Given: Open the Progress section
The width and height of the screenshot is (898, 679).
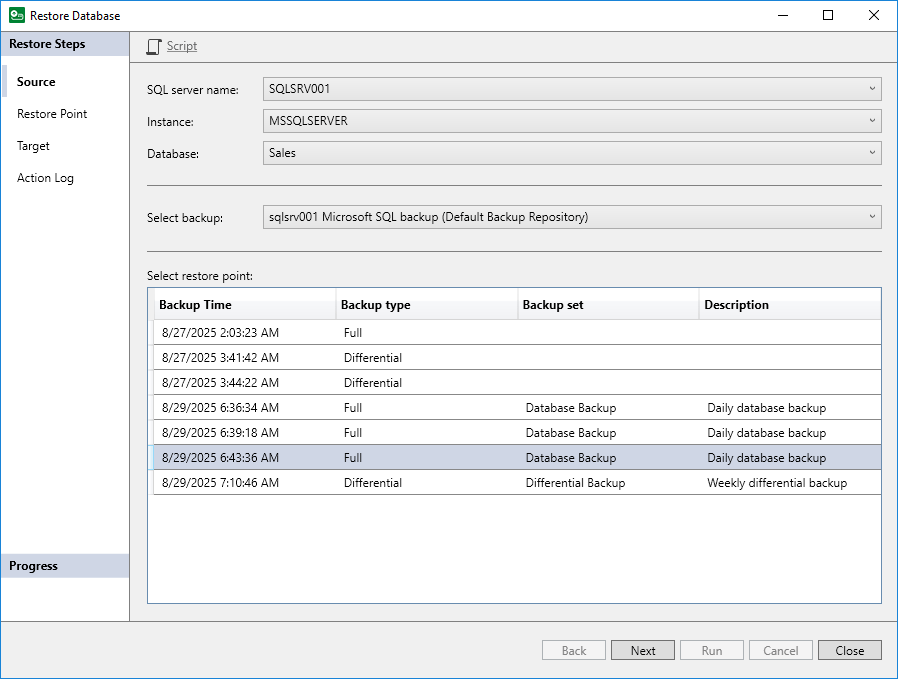Looking at the screenshot, I should 32,565.
